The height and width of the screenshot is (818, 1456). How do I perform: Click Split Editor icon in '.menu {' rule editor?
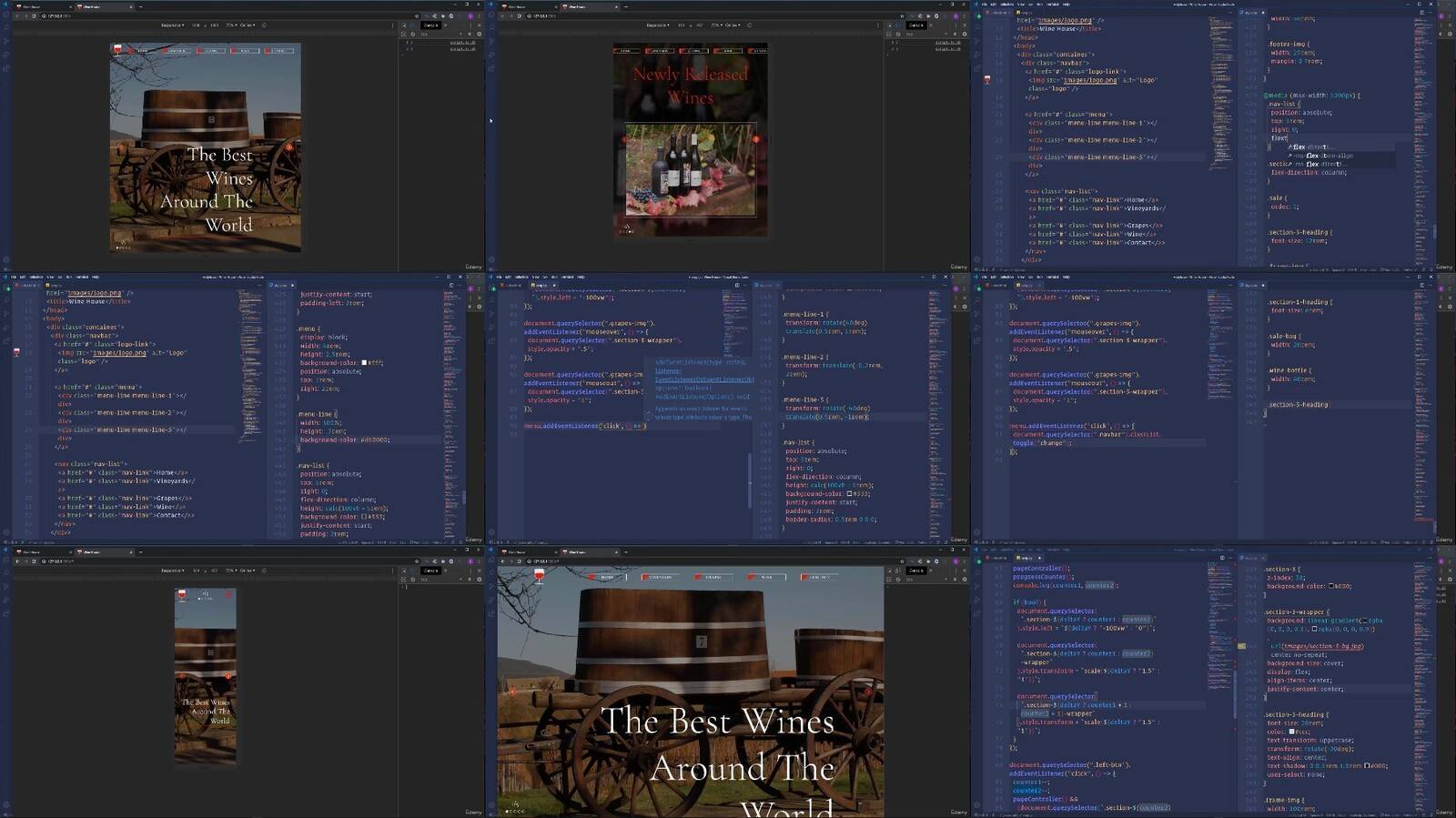click(x=450, y=285)
